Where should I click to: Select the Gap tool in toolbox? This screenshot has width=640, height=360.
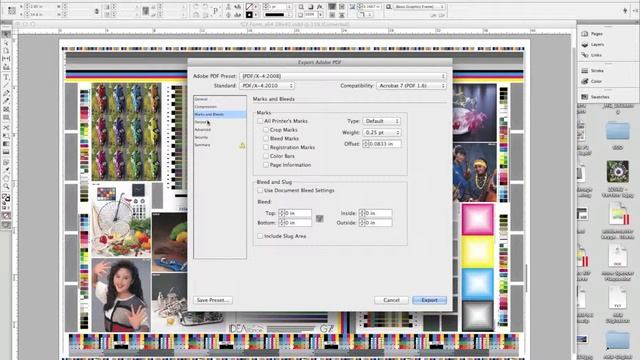[6, 59]
